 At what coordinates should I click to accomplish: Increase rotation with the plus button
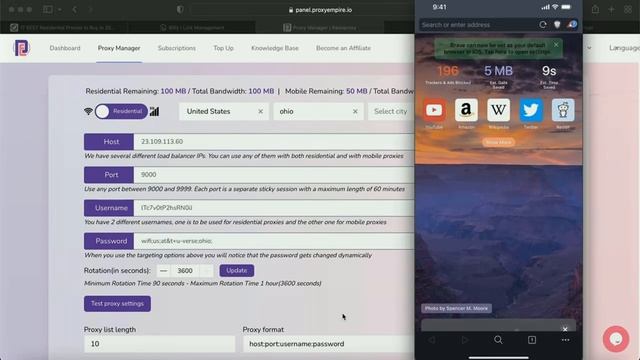207,271
